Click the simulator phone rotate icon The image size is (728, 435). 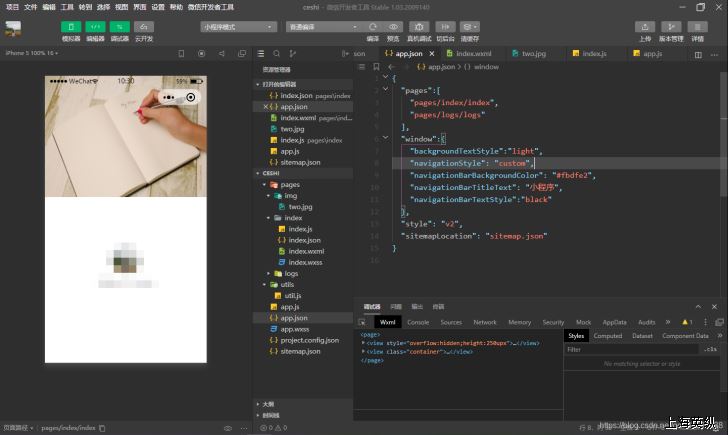pyautogui.click(x=181, y=53)
